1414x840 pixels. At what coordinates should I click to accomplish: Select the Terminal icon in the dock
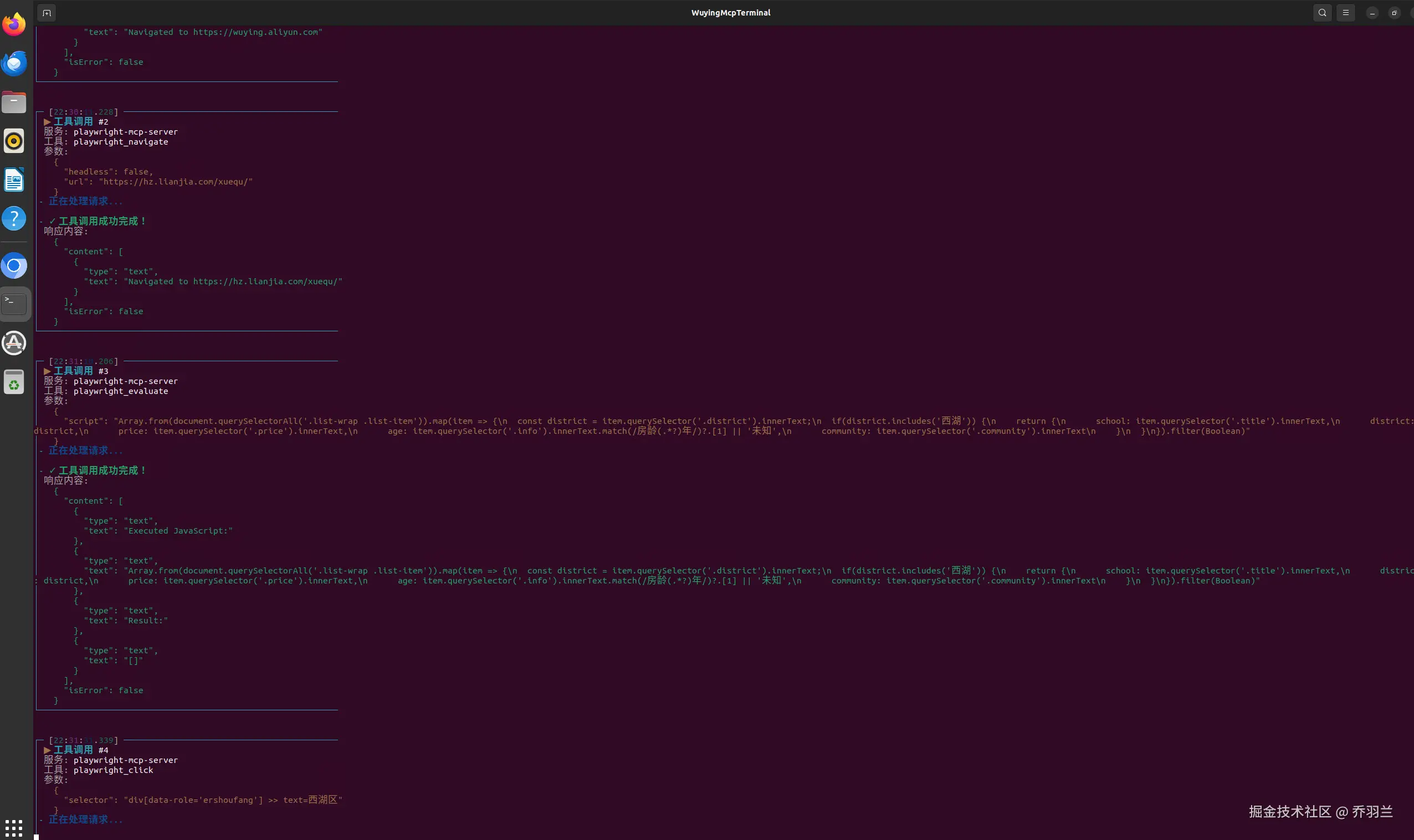click(x=14, y=304)
